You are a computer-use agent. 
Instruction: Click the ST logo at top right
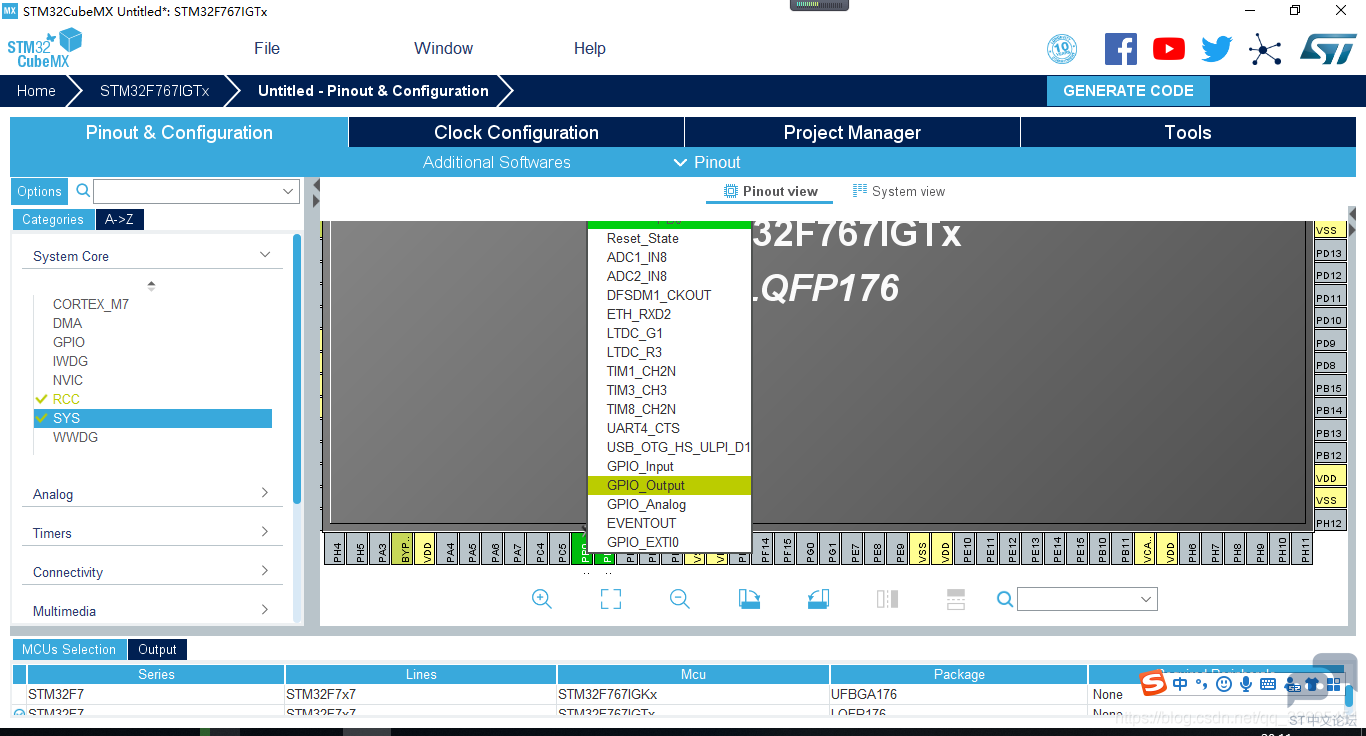pyautogui.click(x=1328, y=48)
